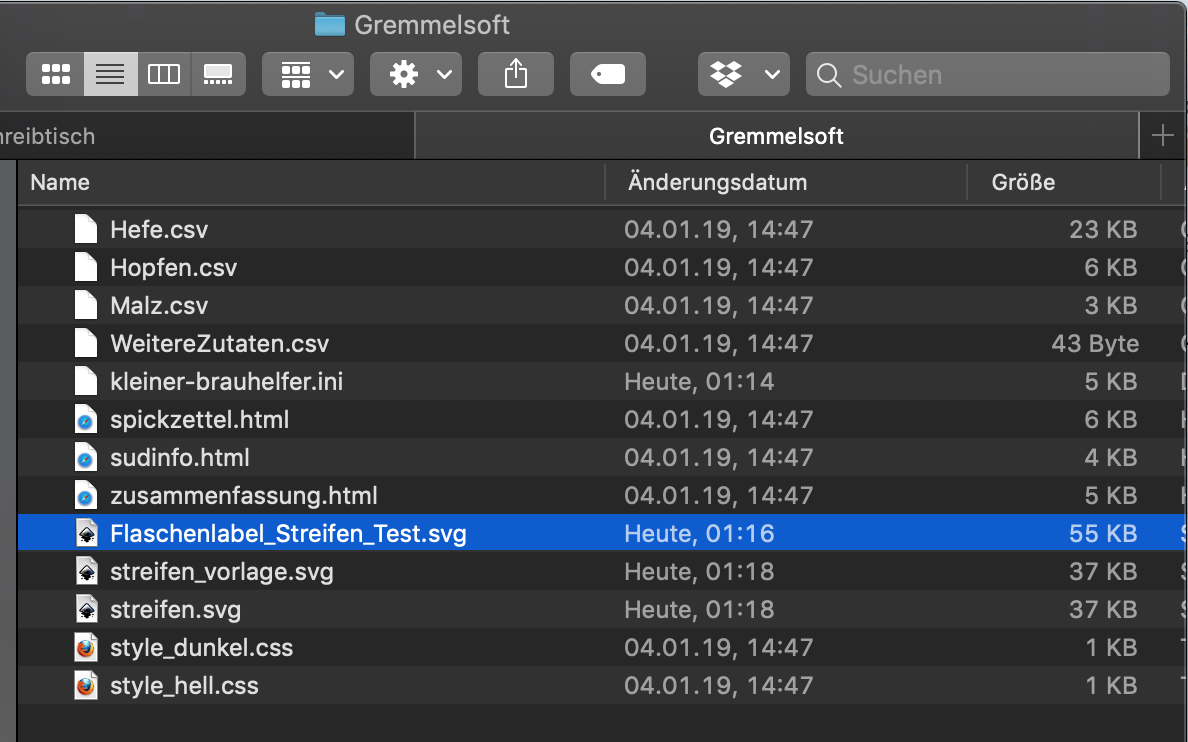Click the streifen_vorlage.svg Inkscape icon
Viewport: 1188px width, 742px height.
pos(87,572)
